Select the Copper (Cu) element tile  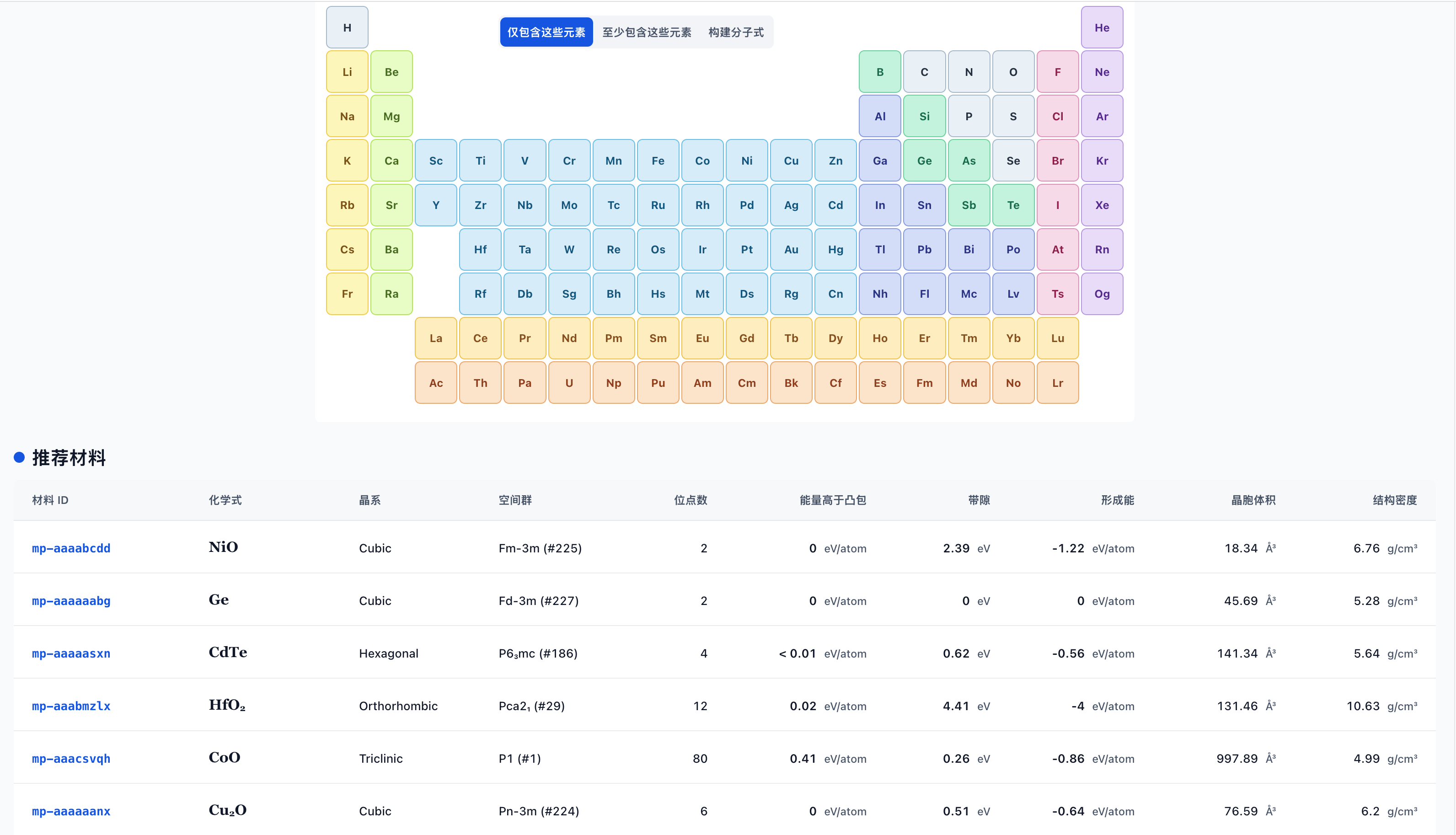[x=791, y=161]
